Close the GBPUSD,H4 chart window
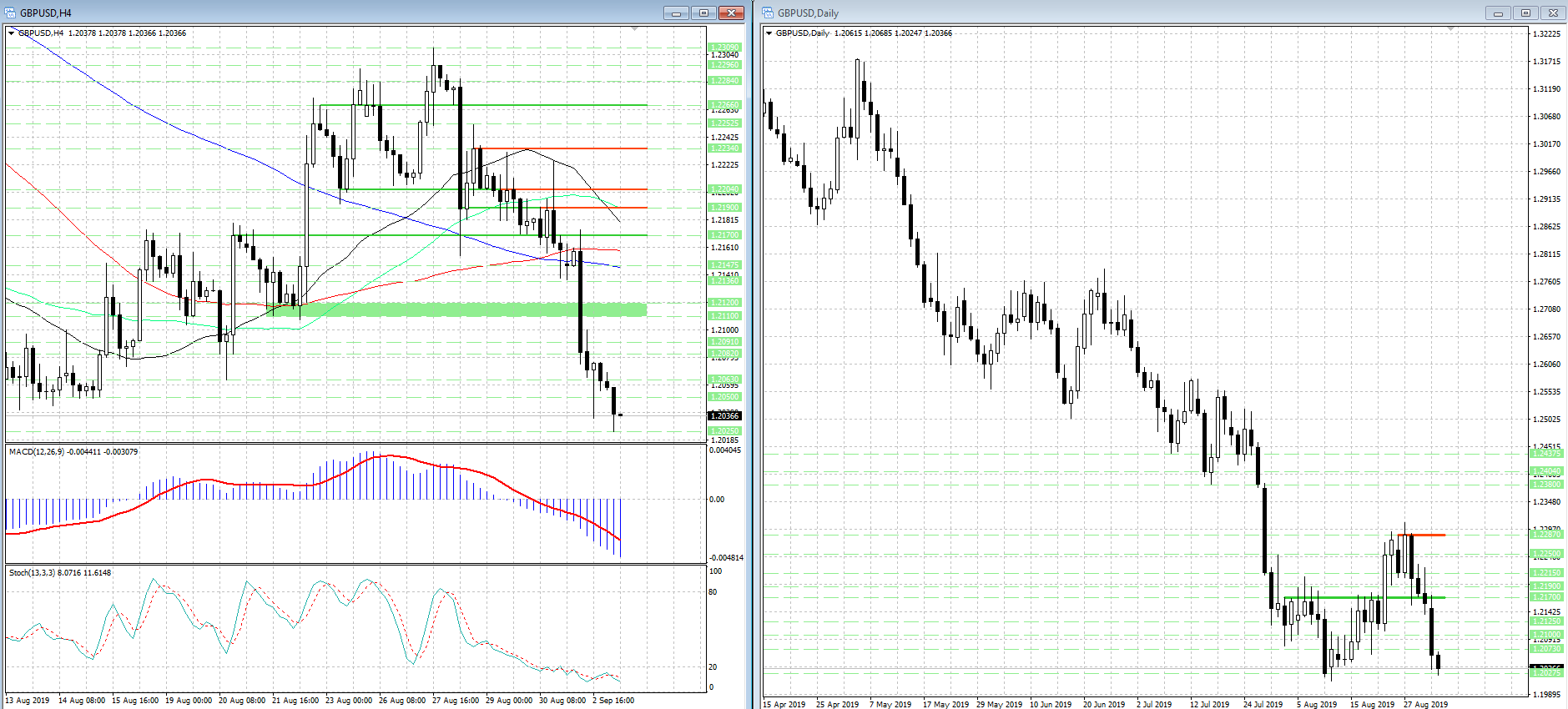This screenshot has width=1568, height=709. [x=731, y=13]
